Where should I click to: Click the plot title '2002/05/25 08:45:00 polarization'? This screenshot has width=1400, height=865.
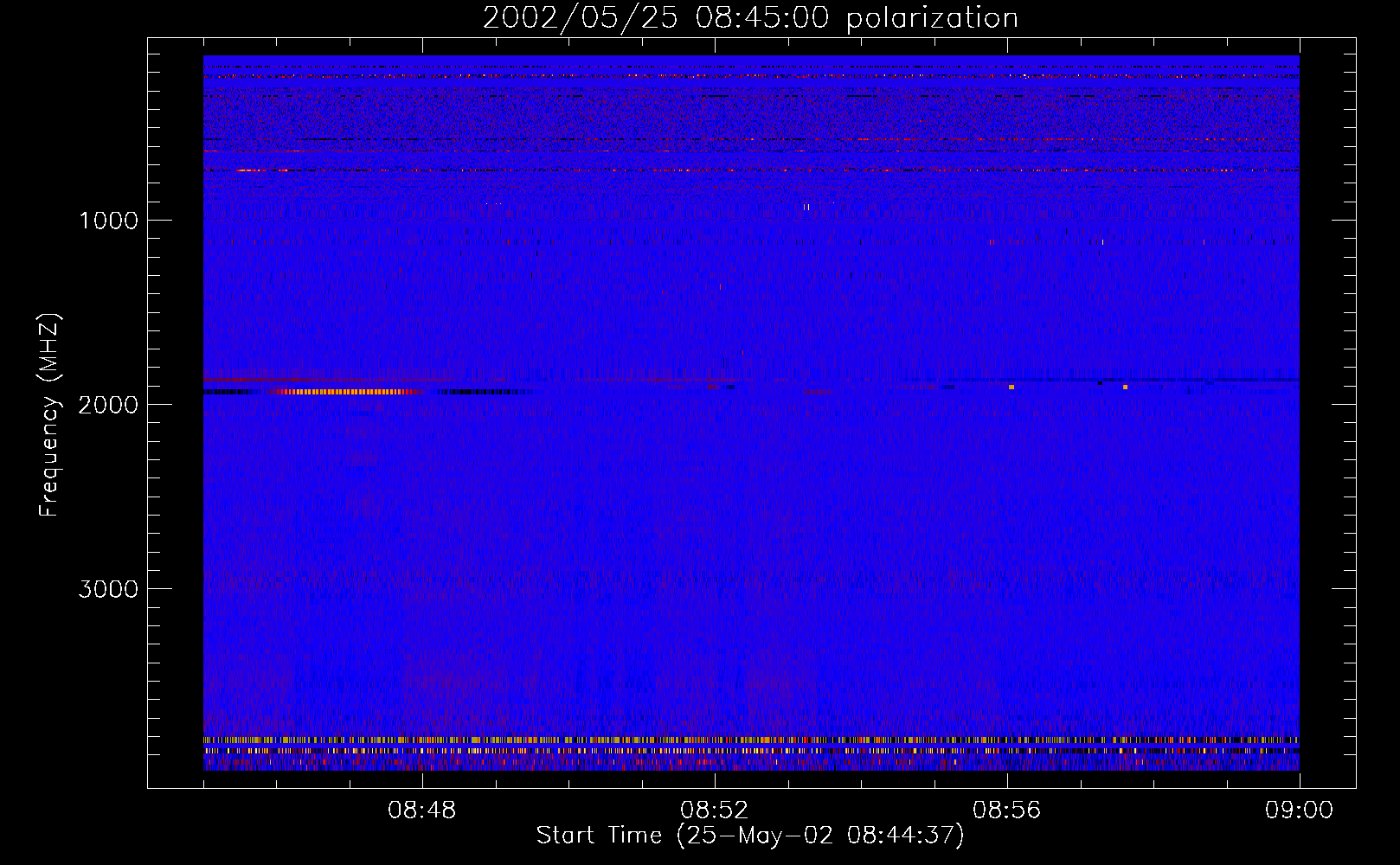750,18
